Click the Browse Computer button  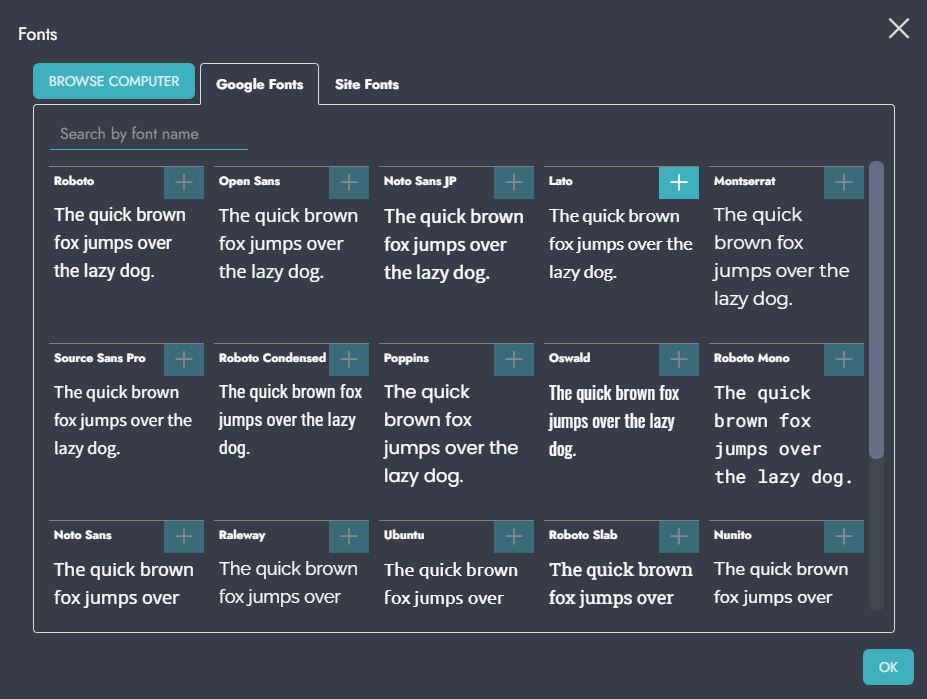point(114,82)
